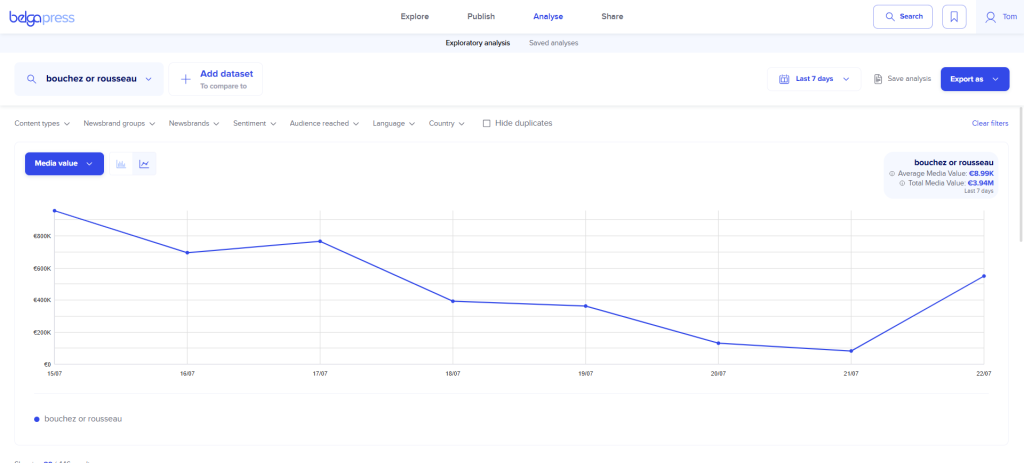The width and height of the screenshot is (1024, 463).
Task: Select the line chart view icon
Action: (x=144, y=164)
